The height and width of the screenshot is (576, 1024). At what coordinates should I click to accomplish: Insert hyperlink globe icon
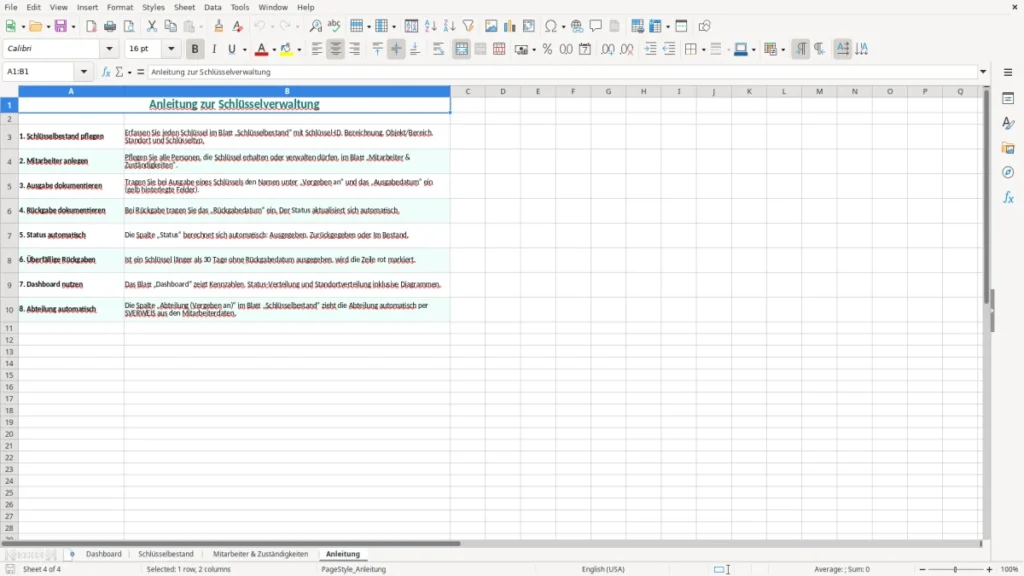click(x=577, y=26)
